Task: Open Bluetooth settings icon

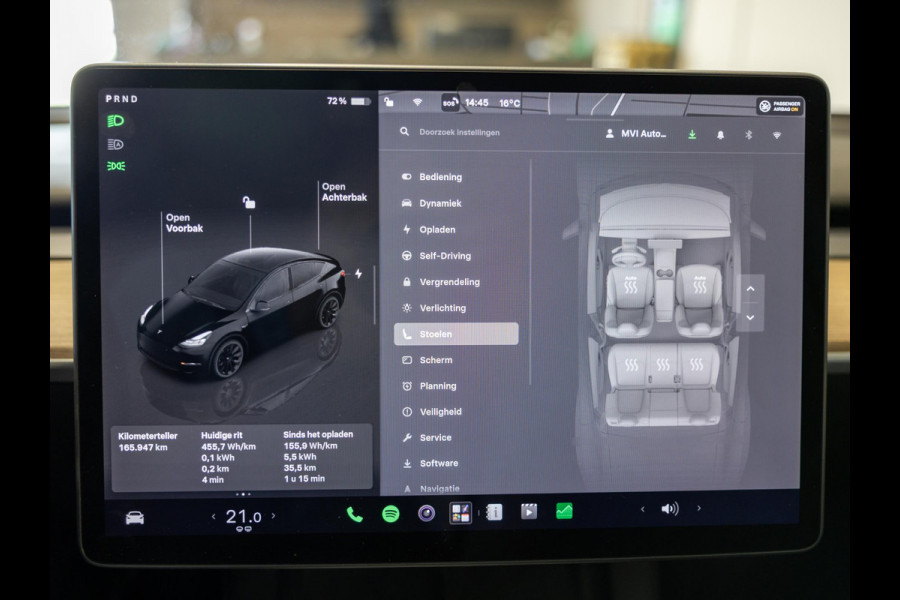Action: (748, 135)
